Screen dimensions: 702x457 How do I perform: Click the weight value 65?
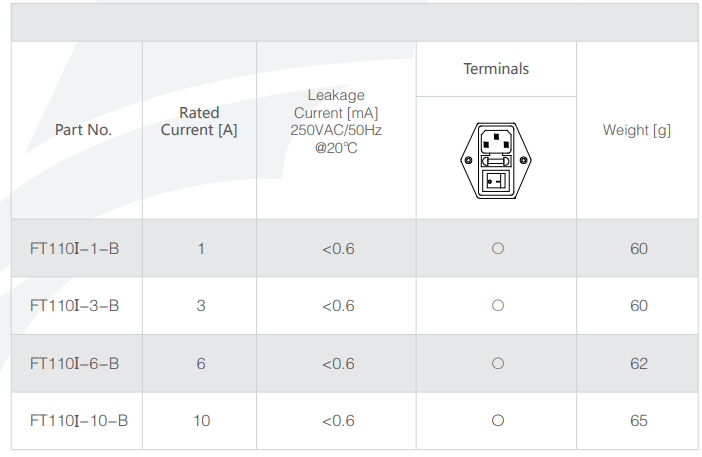pyautogui.click(x=639, y=421)
